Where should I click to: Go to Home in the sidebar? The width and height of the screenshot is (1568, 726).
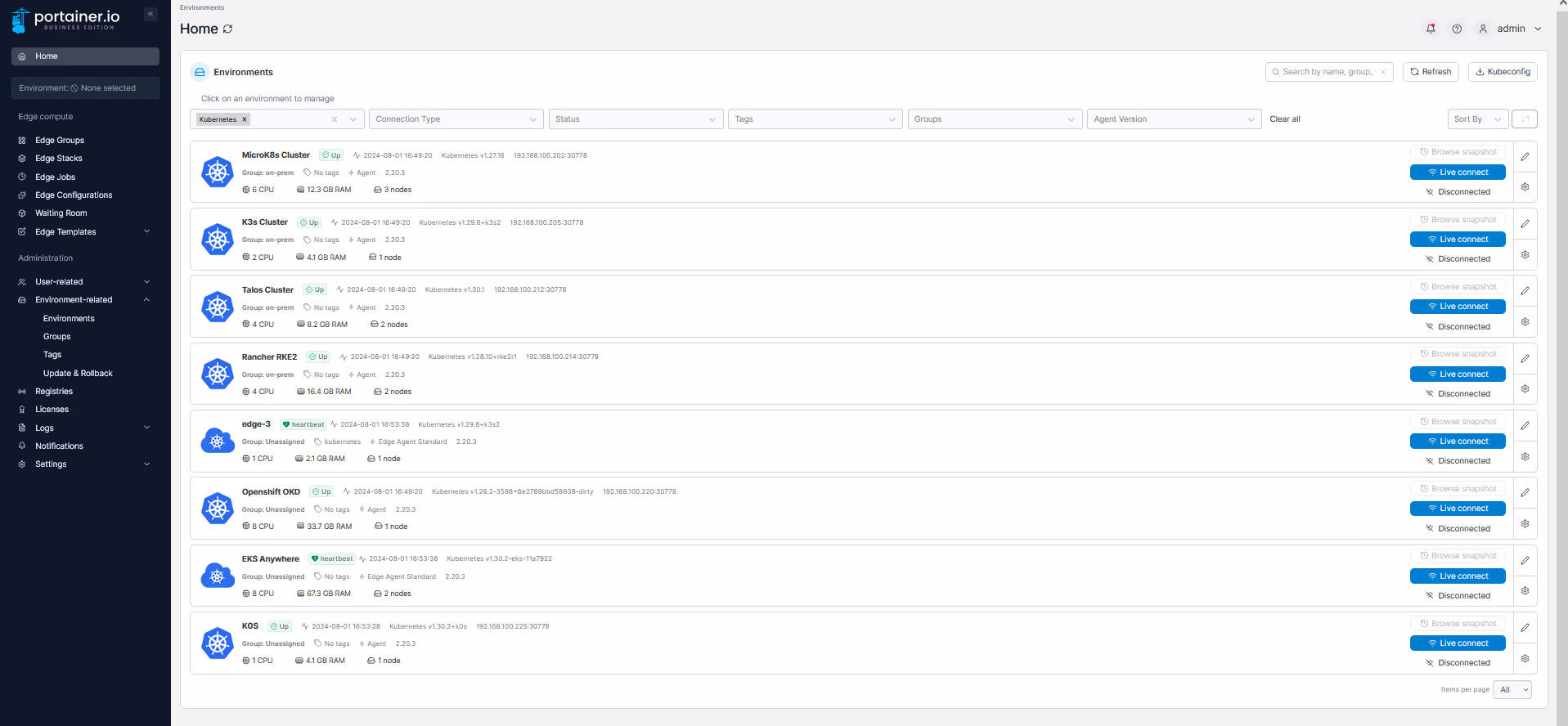(85, 56)
